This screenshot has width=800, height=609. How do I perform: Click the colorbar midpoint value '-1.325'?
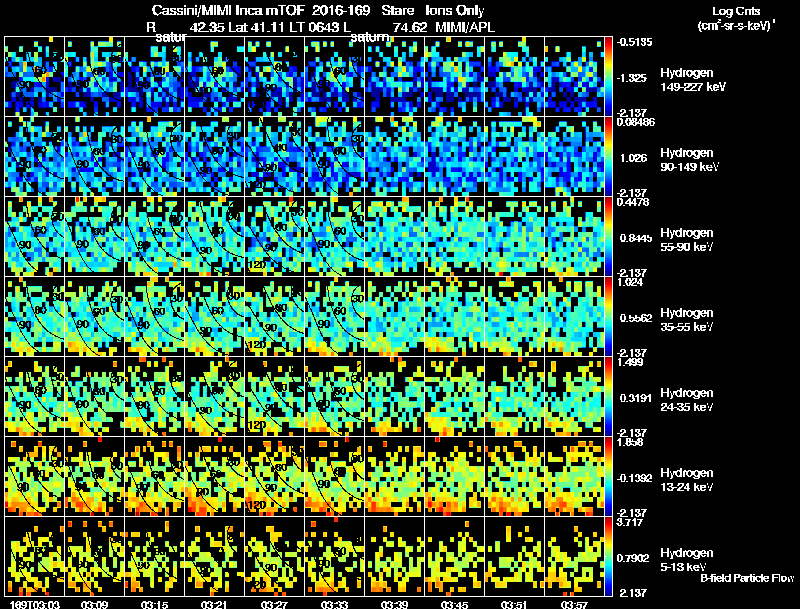pos(632,78)
